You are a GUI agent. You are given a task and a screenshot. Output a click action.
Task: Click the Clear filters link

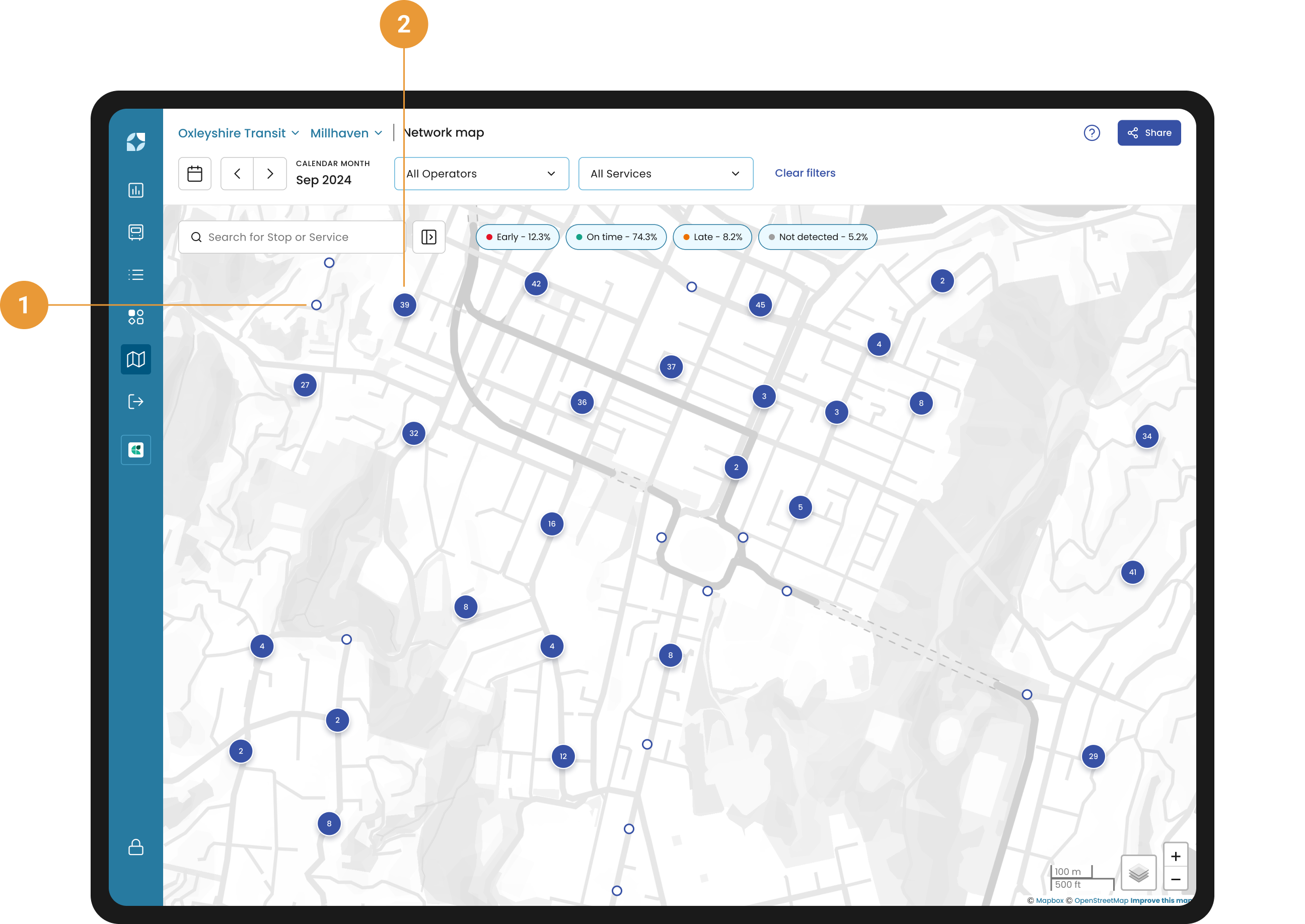[x=805, y=173]
